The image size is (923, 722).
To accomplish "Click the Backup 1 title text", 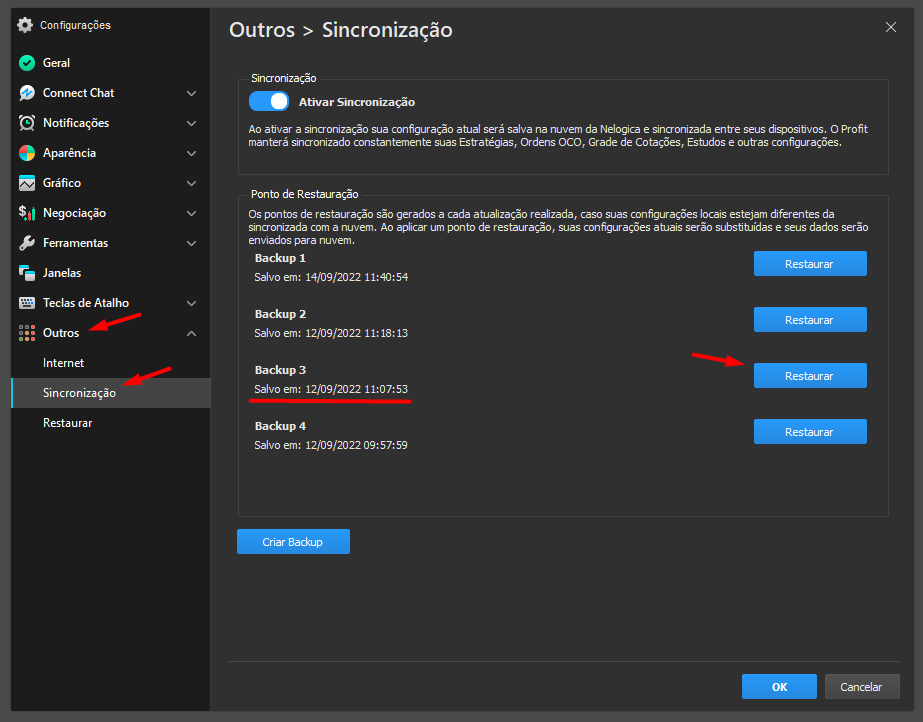I will coord(280,258).
